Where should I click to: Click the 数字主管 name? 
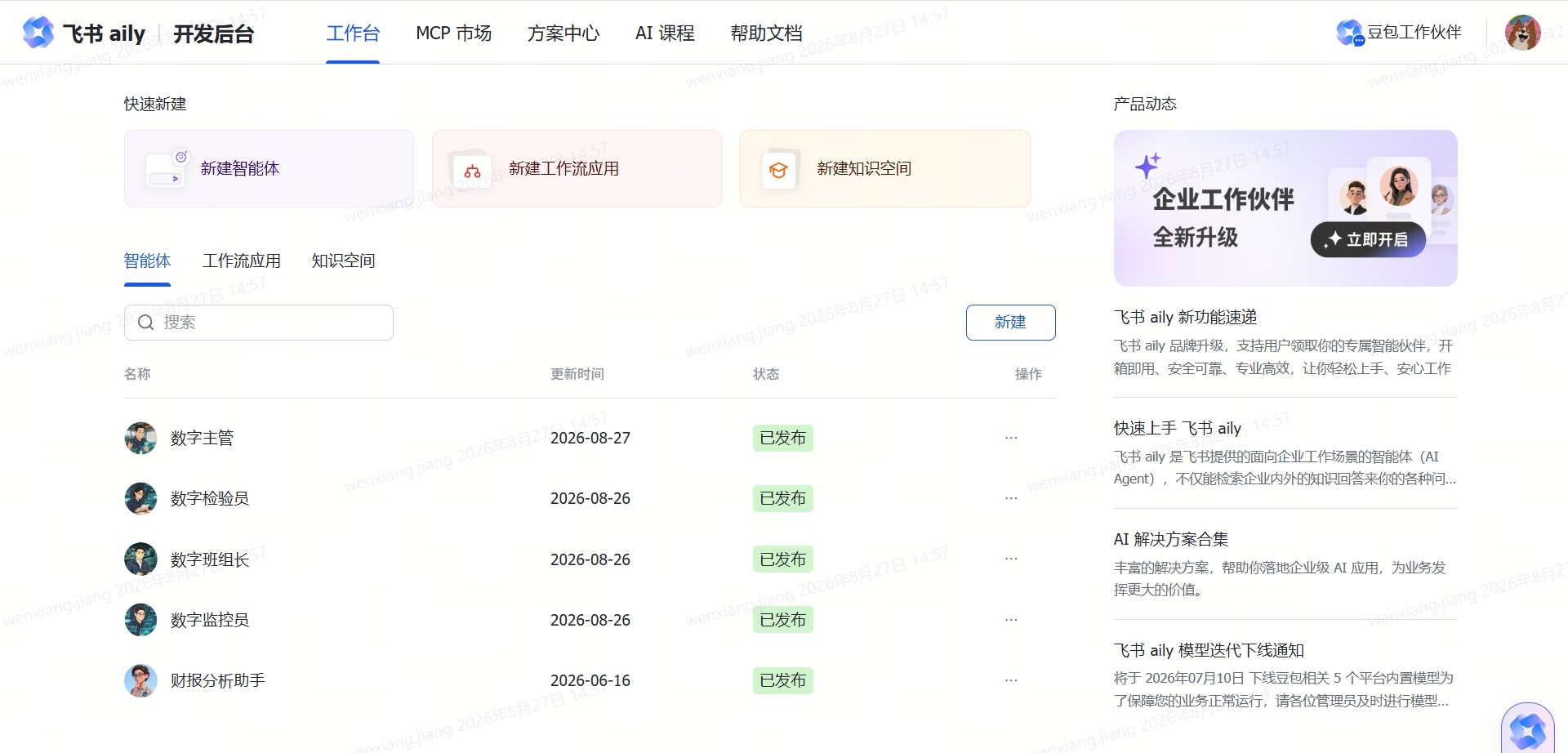[x=202, y=439]
